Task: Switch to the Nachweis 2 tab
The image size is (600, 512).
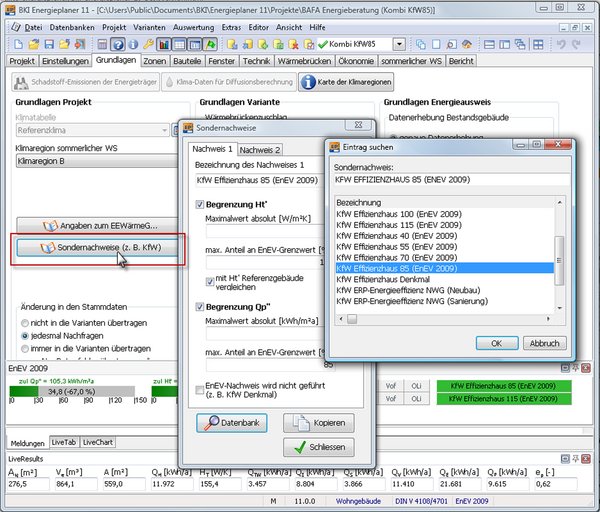Action: click(x=260, y=150)
